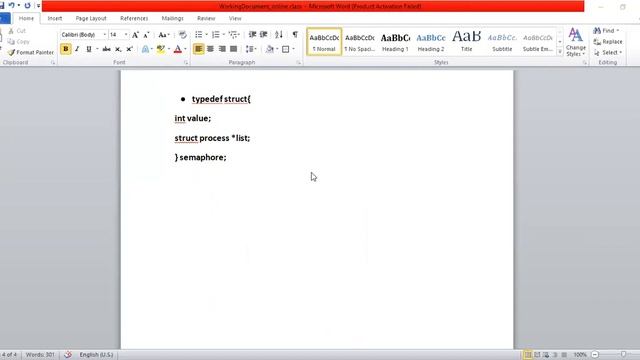Apply text highlight color
640x360 pixels.
(x=161, y=49)
